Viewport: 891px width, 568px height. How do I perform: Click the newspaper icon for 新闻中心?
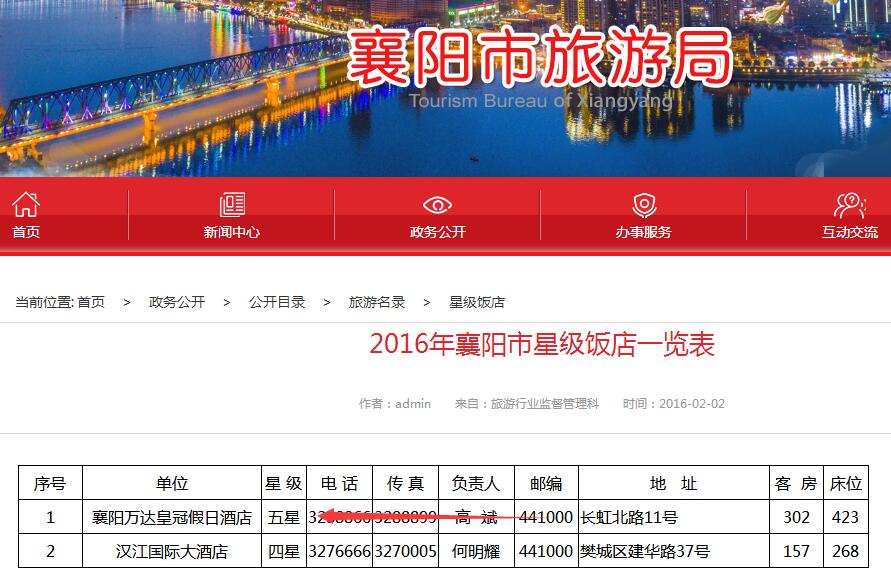232,204
